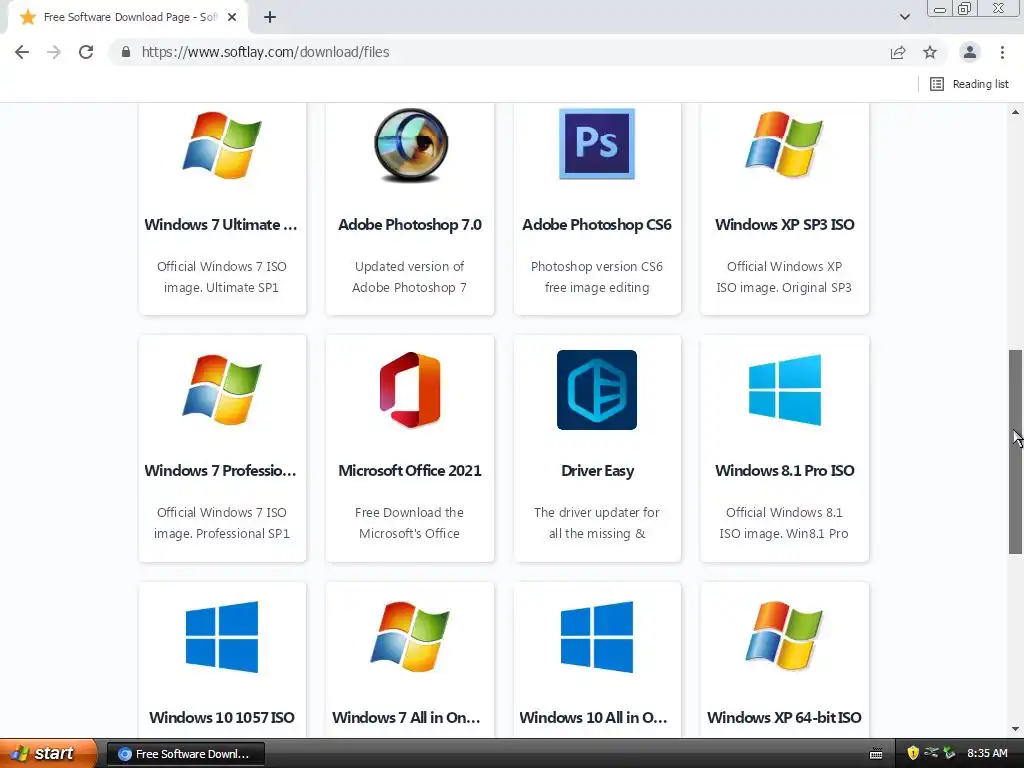Click the safely remove hardware tray icon
The height and width of the screenshot is (768, 1024).
[x=950, y=753]
